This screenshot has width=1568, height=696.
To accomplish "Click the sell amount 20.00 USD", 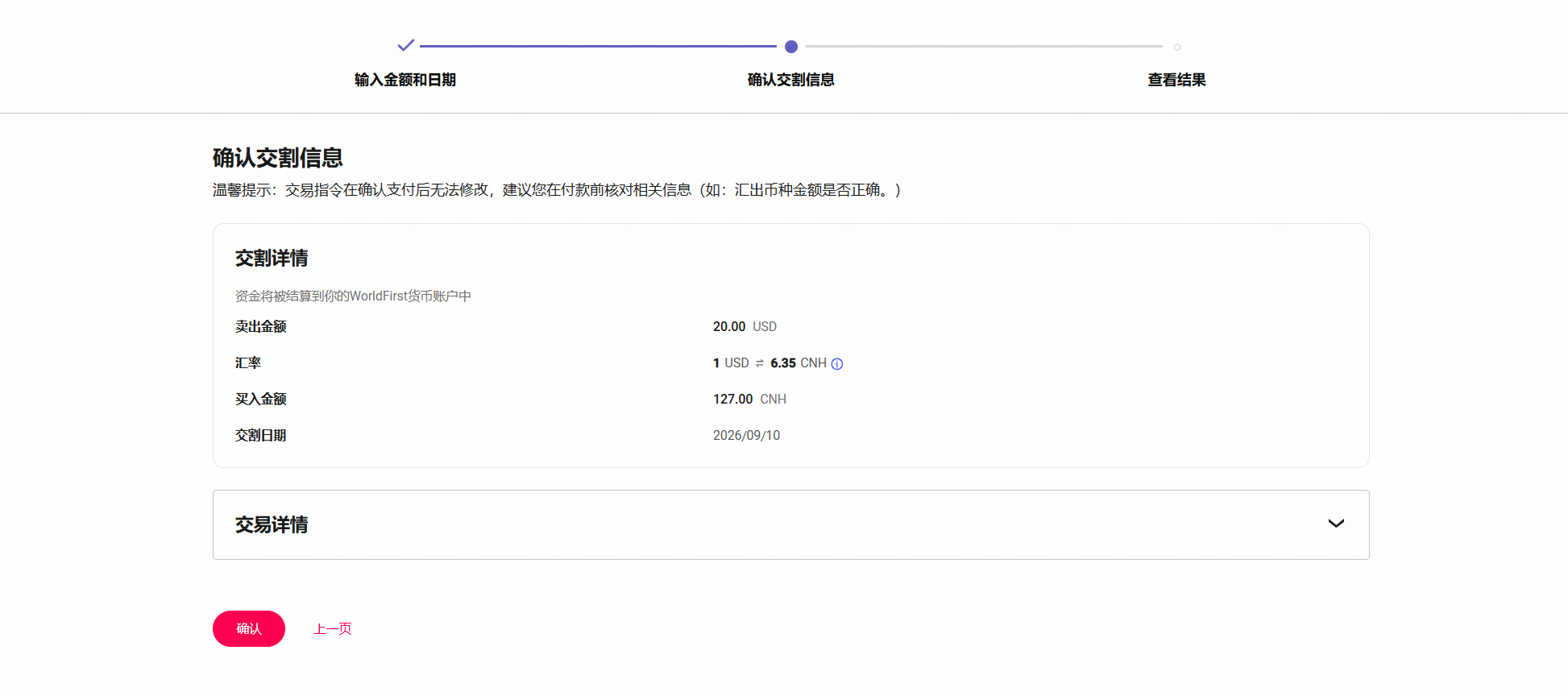I will coord(745,326).
